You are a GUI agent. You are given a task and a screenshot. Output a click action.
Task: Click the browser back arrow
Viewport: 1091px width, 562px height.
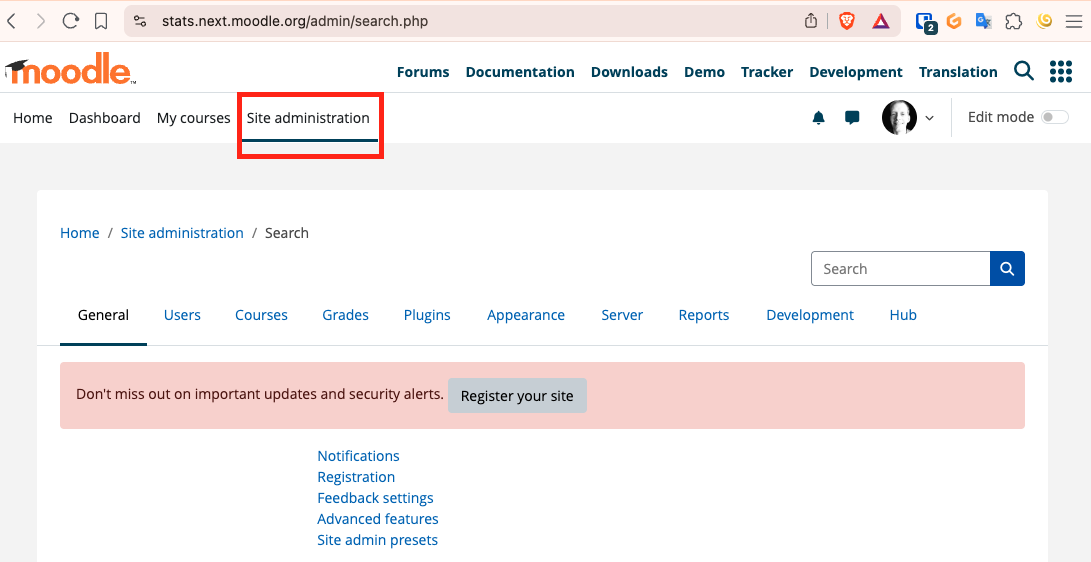pyautogui.click(x=12, y=22)
